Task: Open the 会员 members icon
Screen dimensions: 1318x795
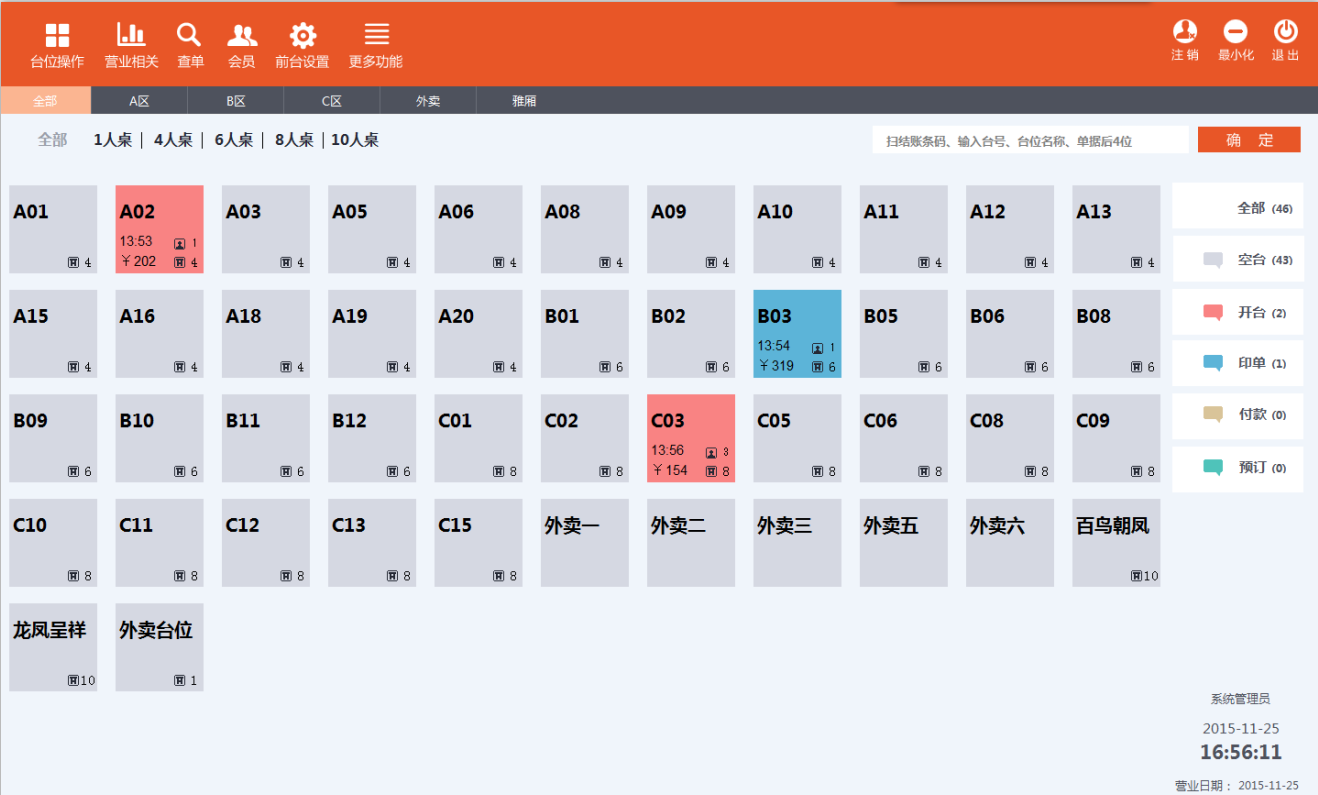Action: (242, 36)
